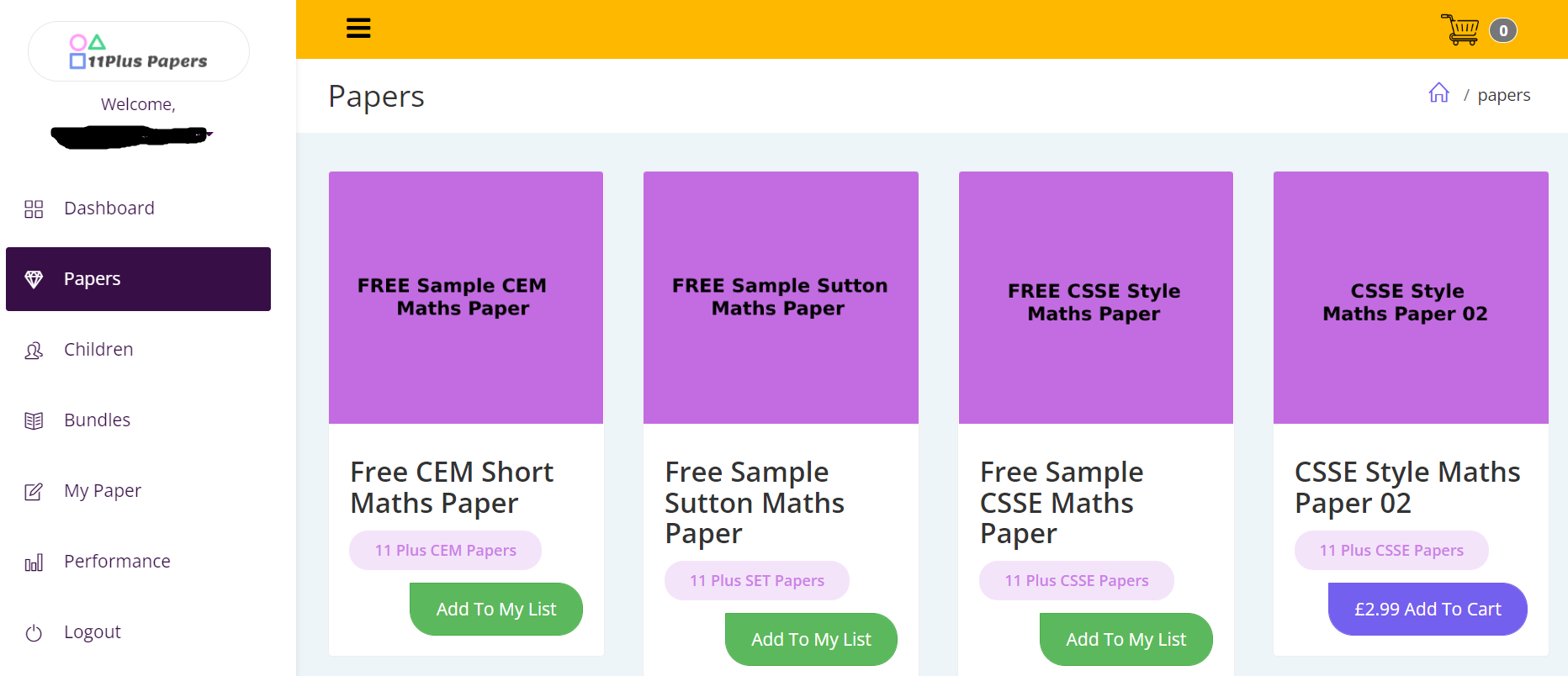Screen dimensions: 1568x676
Task: Open the FREE Sample Sutton Maths Paper thumbnail
Action: pos(780,297)
